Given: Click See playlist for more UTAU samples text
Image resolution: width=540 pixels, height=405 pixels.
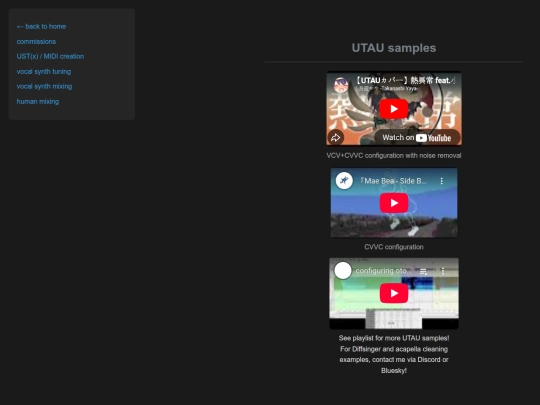Looking at the screenshot, I should pyautogui.click(x=394, y=338).
